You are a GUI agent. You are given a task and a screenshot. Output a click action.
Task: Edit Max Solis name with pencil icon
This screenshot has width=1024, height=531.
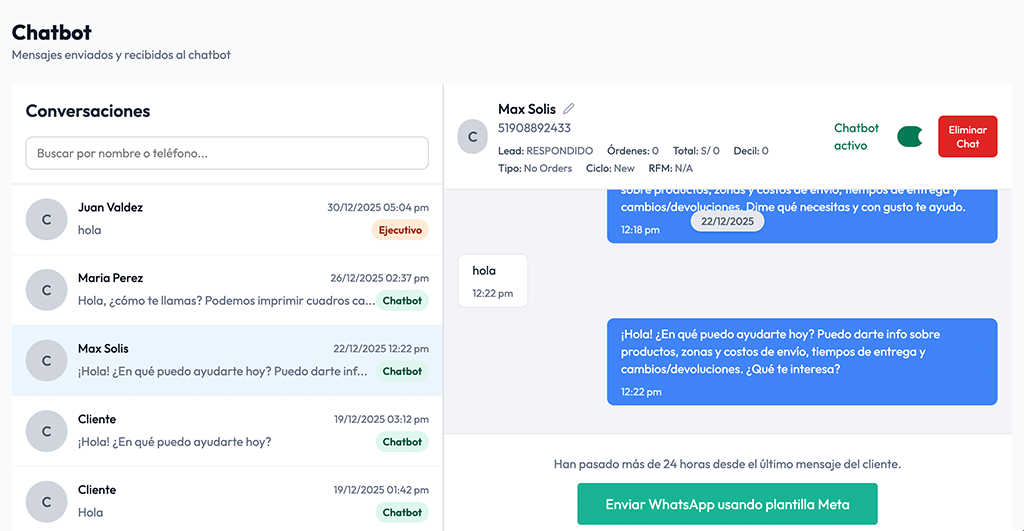569,108
